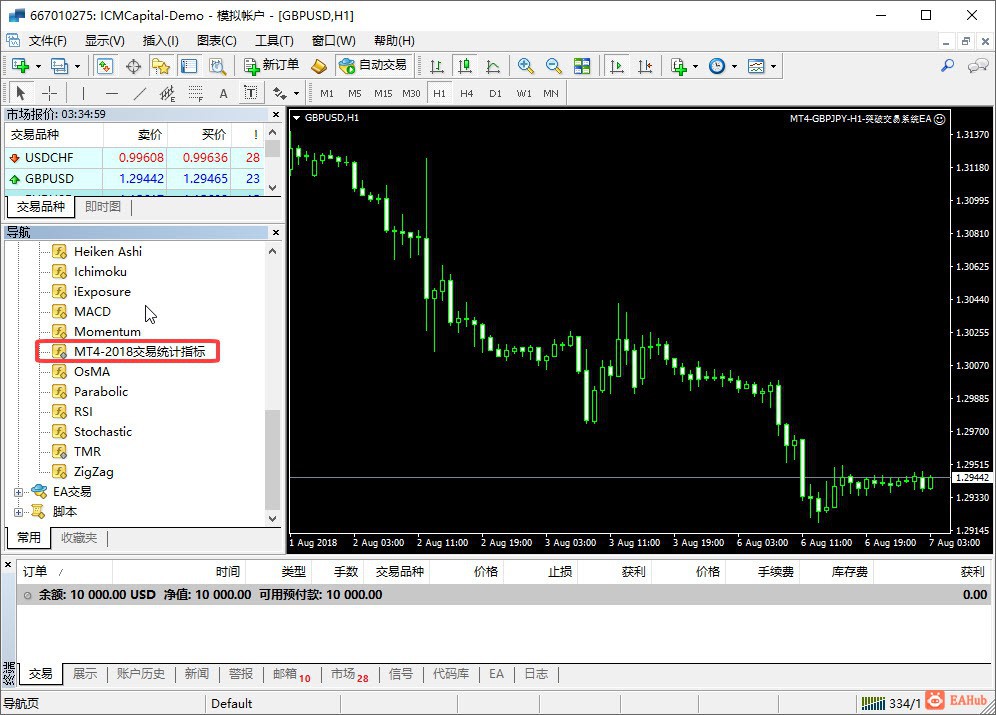Switch to the 收藏夹 navigator tab
This screenshot has height=715, width=996.
tap(79, 538)
